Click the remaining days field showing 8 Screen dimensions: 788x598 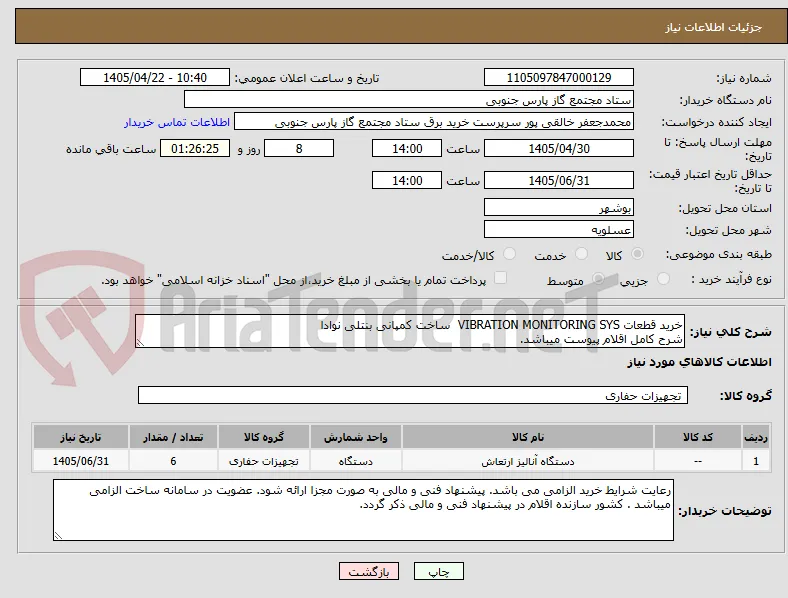click(299, 149)
